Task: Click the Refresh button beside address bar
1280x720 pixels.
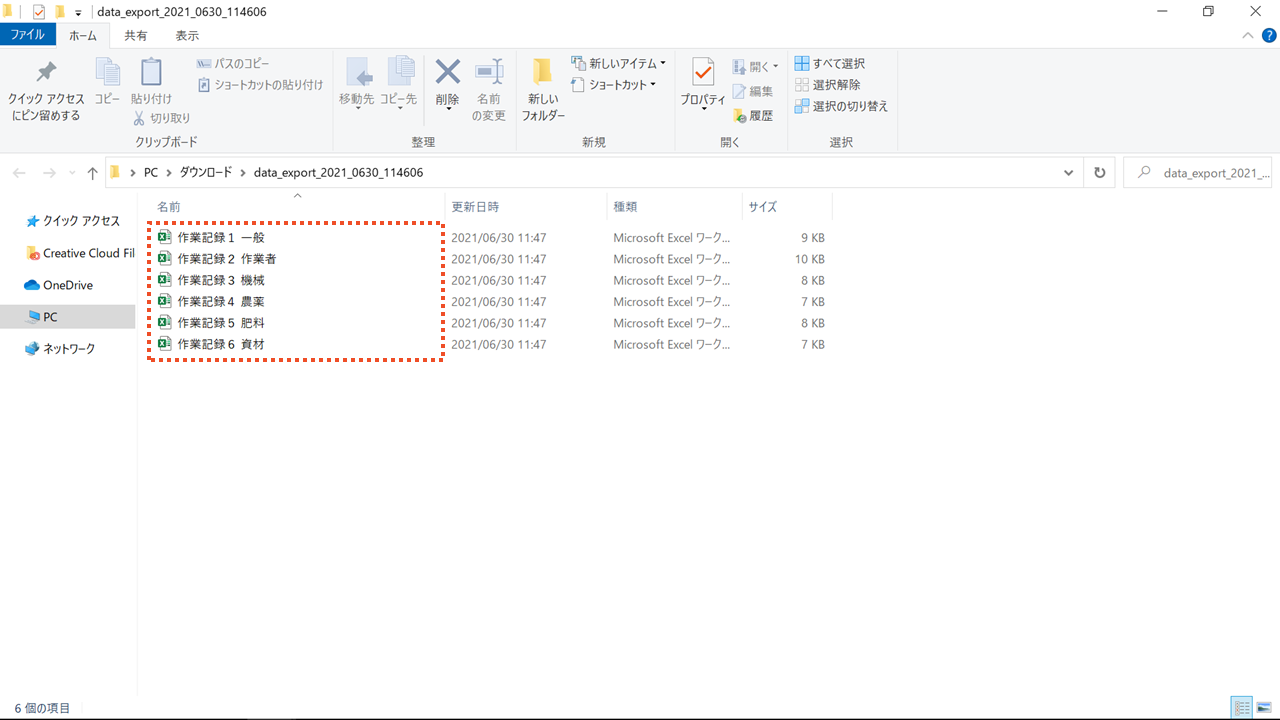Action: pos(1100,172)
